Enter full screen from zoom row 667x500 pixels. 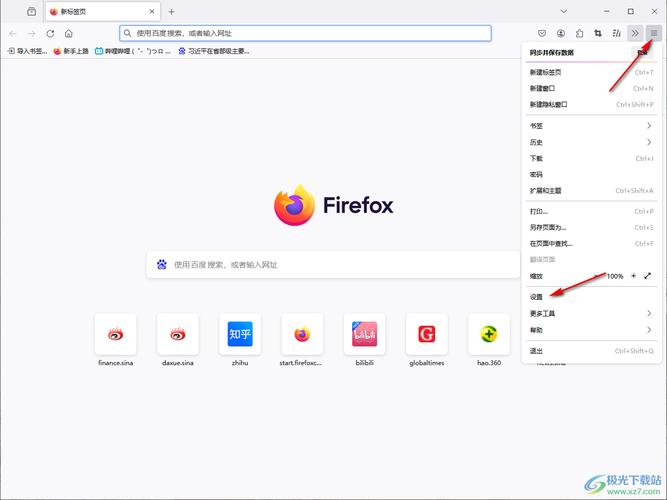[647, 275]
